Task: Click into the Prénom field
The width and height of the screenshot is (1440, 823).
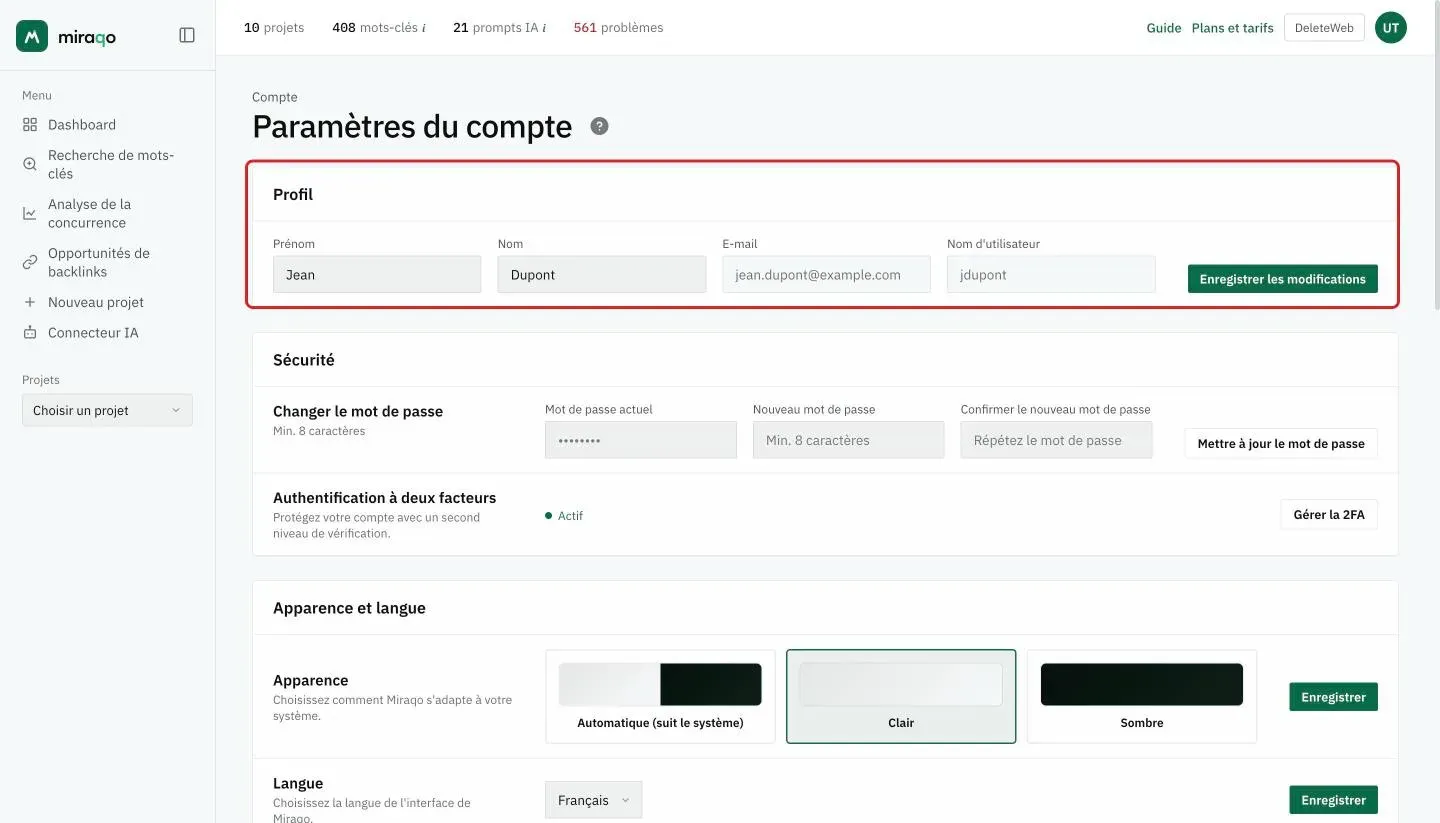Action: [377, 275]
